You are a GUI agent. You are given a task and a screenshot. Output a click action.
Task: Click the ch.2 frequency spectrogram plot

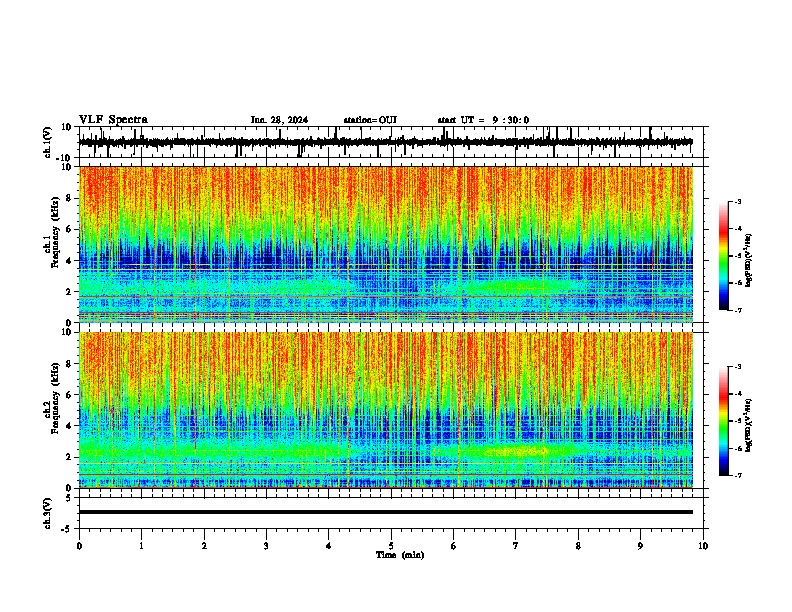click(386, 410)
